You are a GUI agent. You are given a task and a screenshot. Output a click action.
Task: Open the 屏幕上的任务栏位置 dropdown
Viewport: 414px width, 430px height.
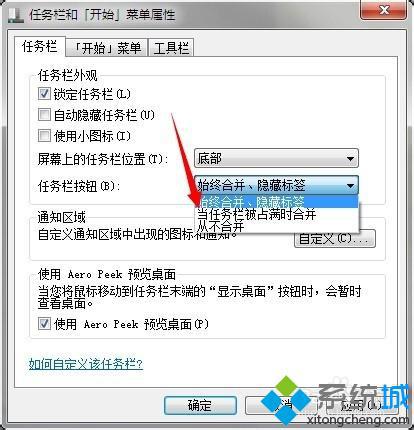tap(350, 159)
